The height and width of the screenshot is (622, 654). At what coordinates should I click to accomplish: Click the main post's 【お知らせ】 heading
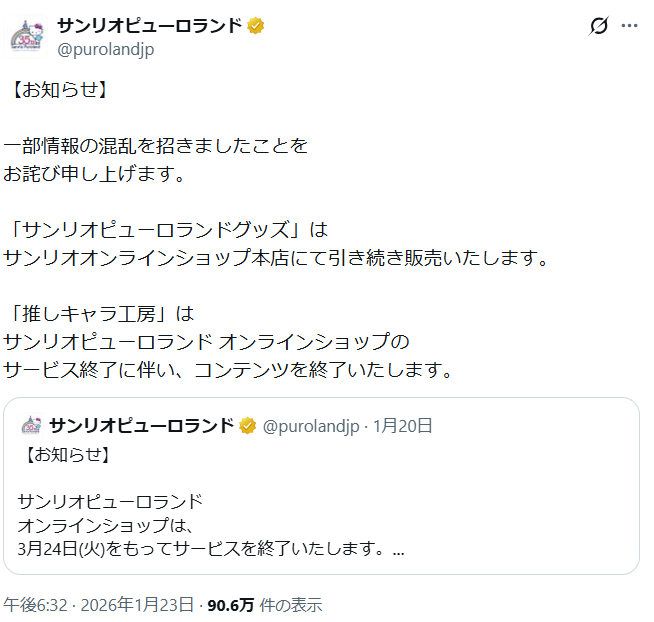coord(59,90)
